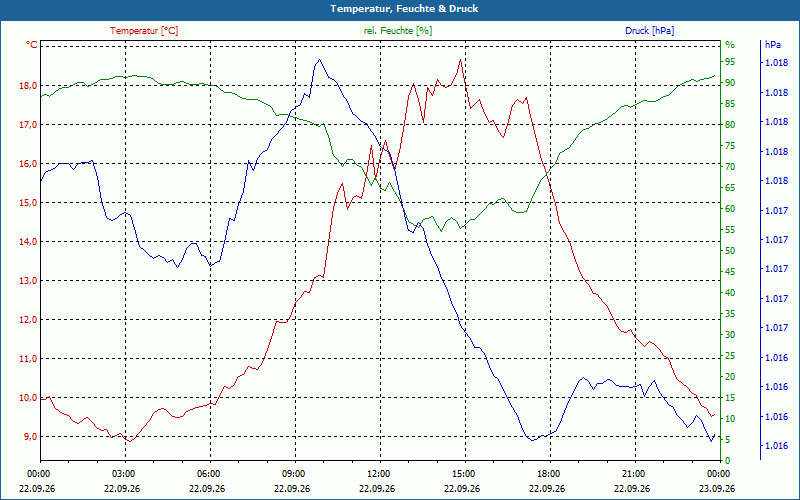Click the '75' humidity axis tick
Viewport: 800px width, 500px height.
[730, 146]
